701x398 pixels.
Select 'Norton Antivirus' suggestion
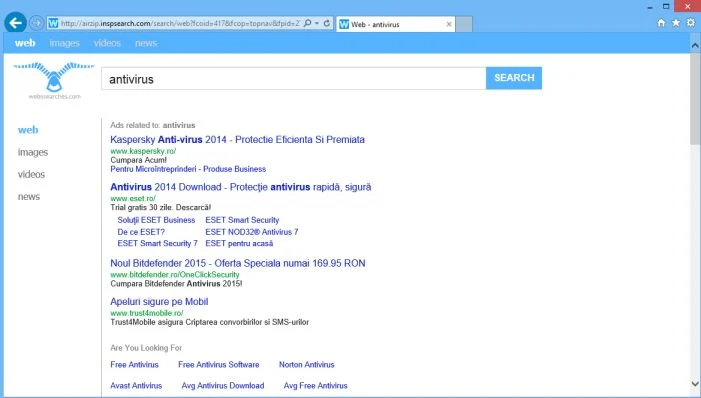pos(307,365)
